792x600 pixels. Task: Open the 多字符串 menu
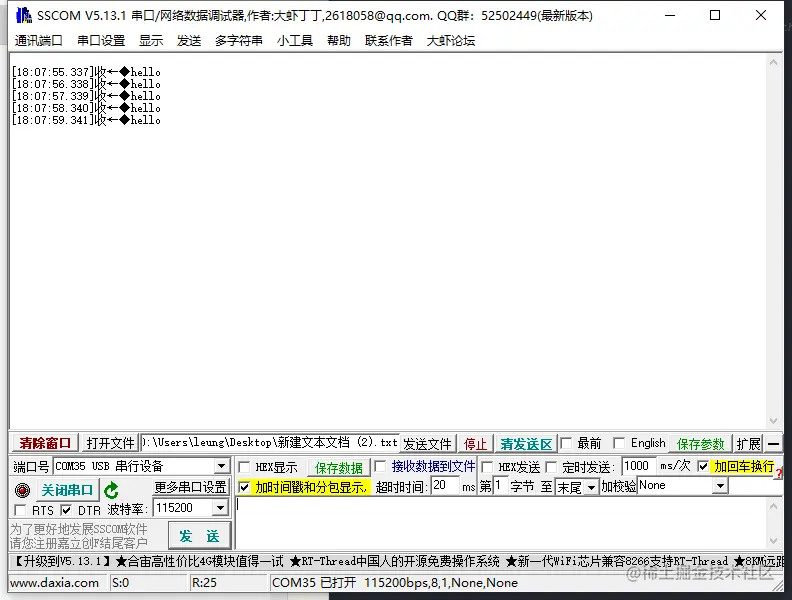tap(238, 40)
